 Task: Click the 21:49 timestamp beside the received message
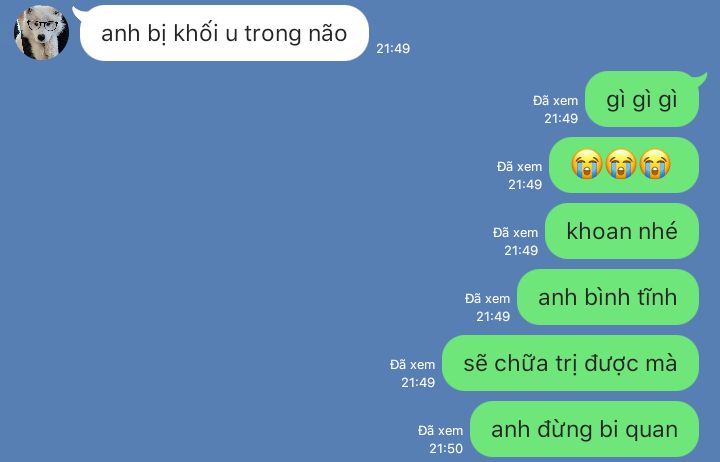coord(393,48)
